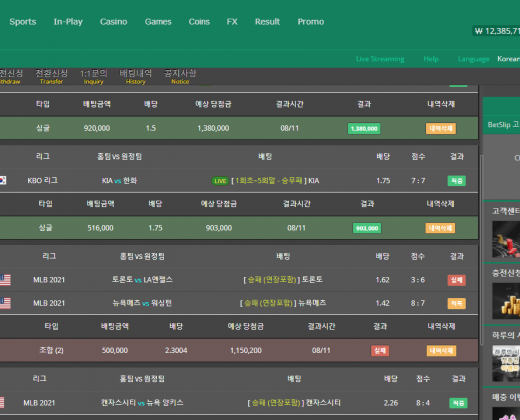Open Coins section
This screenshot has height=420, width=520.
point(199,22)
